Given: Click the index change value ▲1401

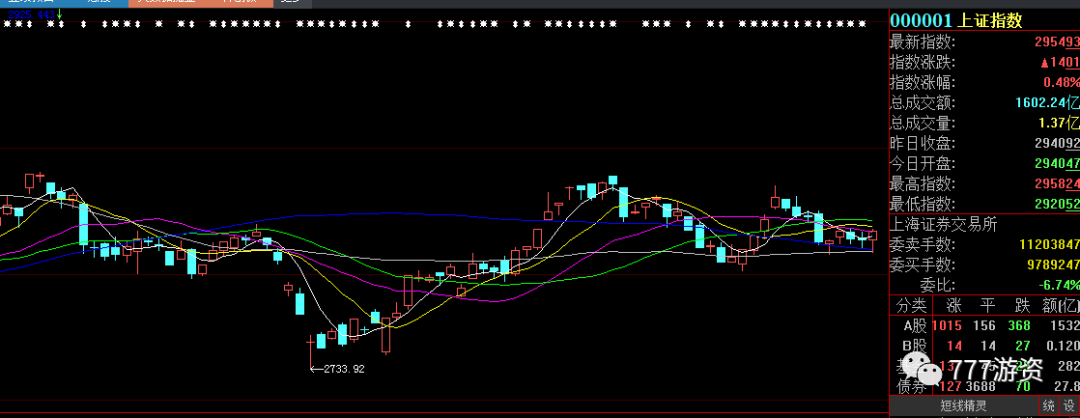Looking at the screenshot, I should click(x=1059, y=63).
